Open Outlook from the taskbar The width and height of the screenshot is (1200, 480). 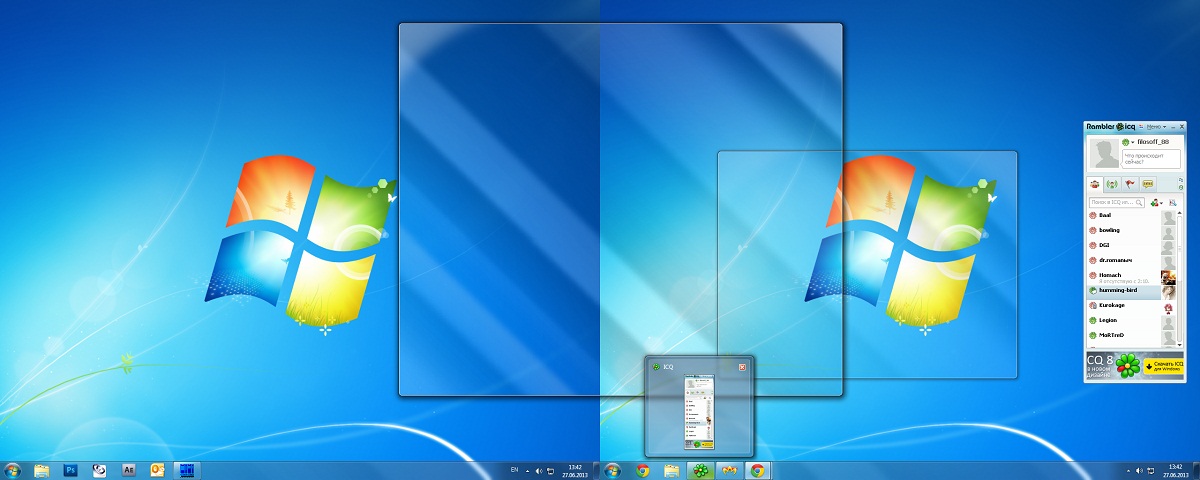click(x=157, y=469)
